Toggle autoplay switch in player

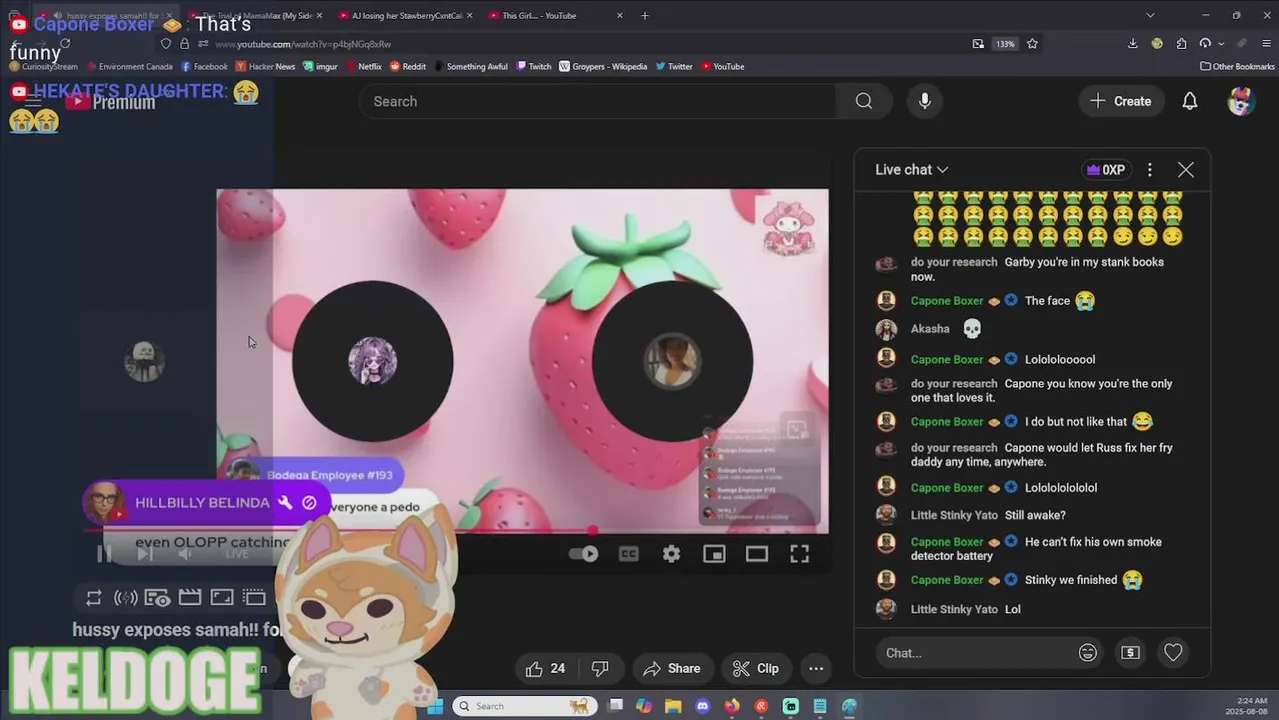pyautogui.click(x=583, y=554)
